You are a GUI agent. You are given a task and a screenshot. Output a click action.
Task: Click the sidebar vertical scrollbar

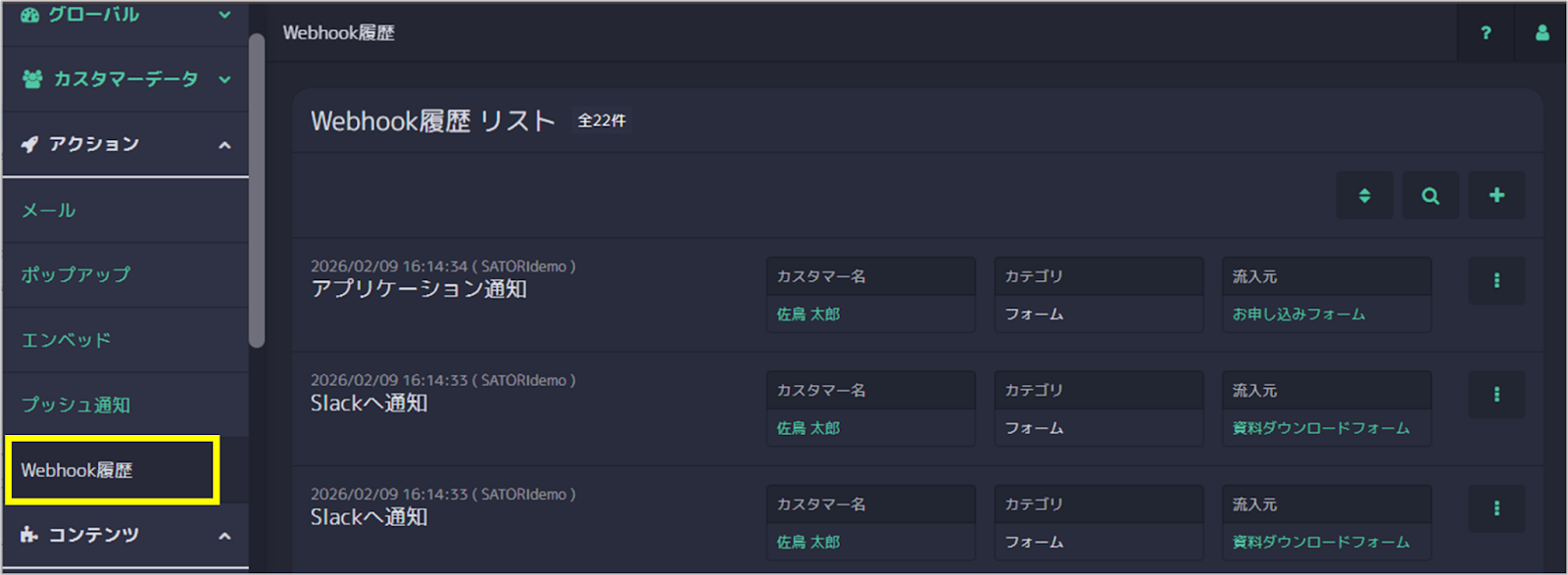click(x=257, y=191)
